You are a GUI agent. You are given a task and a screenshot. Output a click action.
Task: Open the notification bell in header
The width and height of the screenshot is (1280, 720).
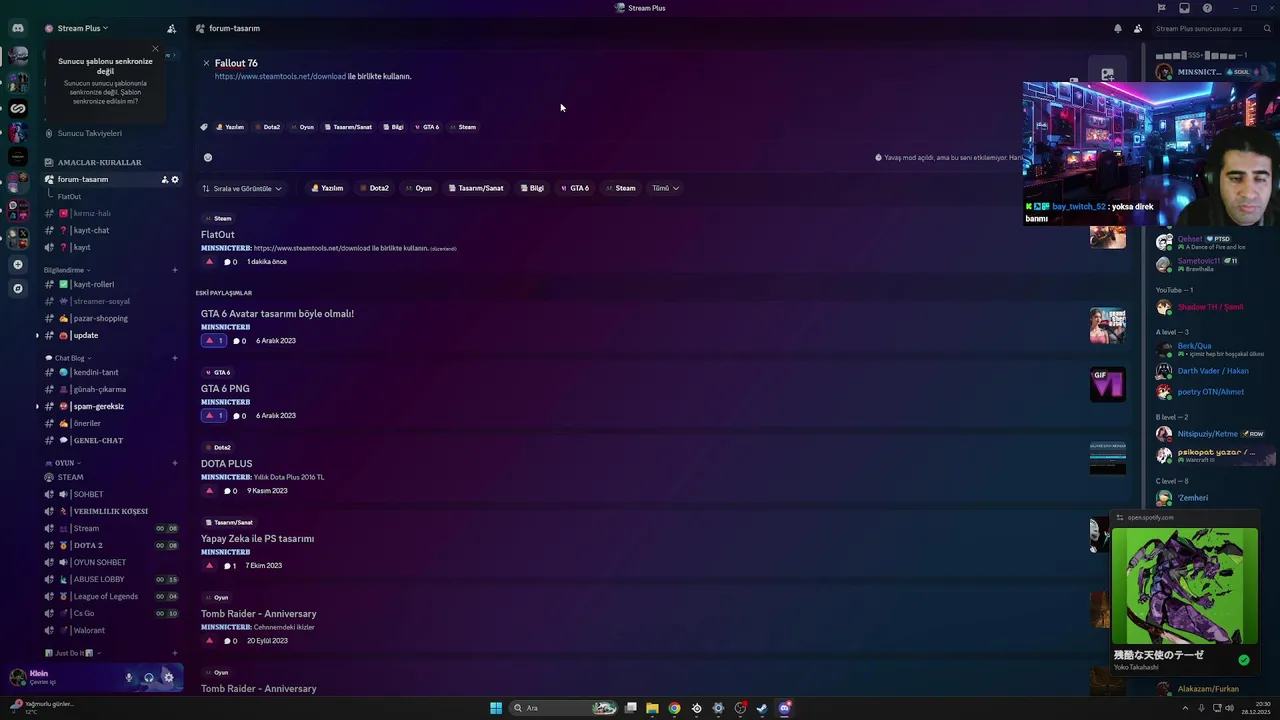click(1118, 28)
